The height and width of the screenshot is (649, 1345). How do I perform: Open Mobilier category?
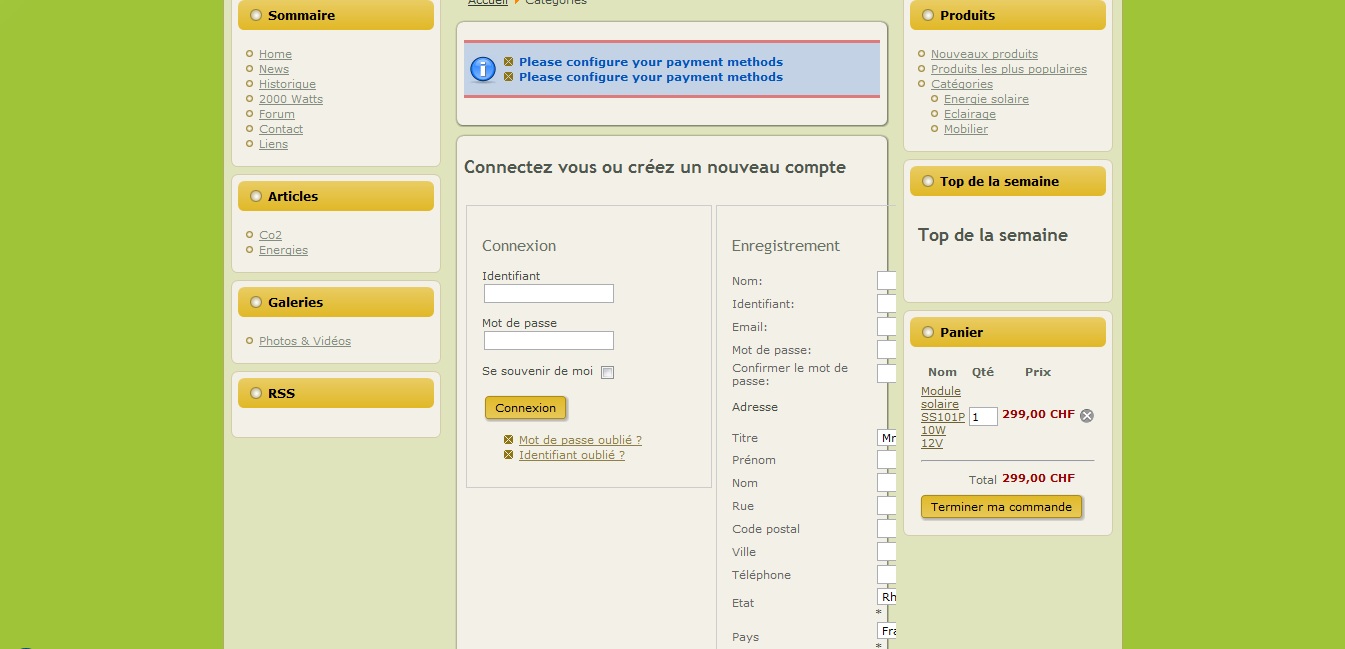point(966,129)
